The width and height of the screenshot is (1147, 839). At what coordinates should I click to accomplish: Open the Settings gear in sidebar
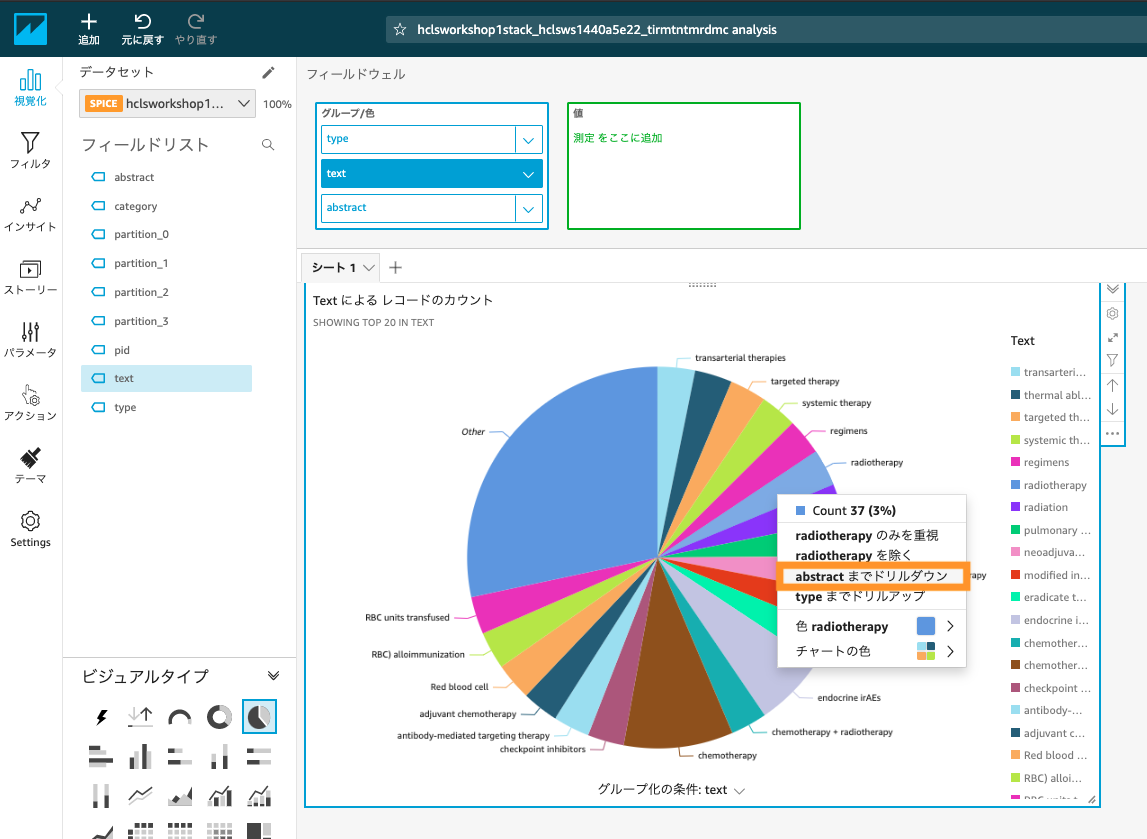coord(30,530)
